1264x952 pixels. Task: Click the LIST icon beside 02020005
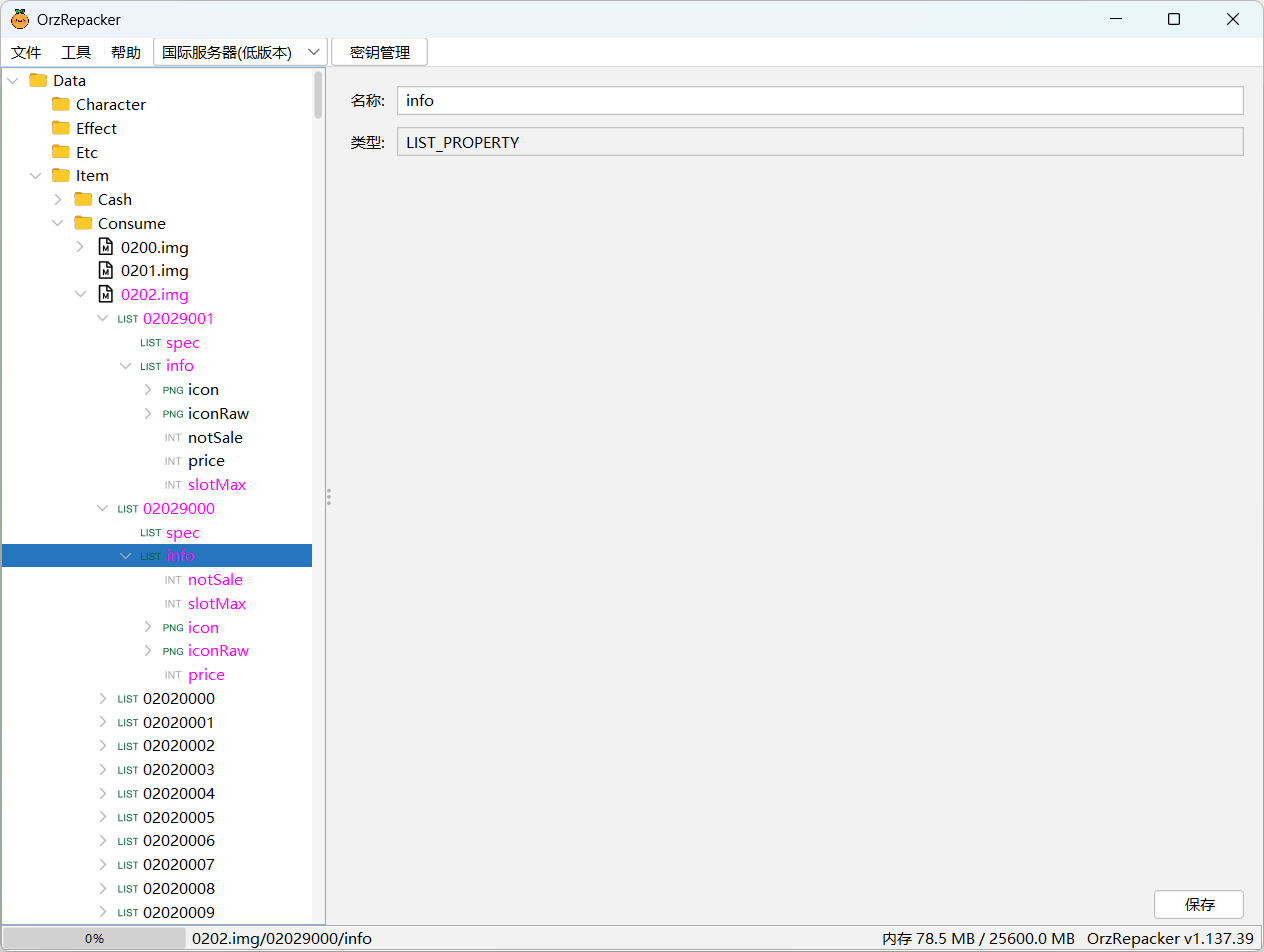[x=128, y=818]
